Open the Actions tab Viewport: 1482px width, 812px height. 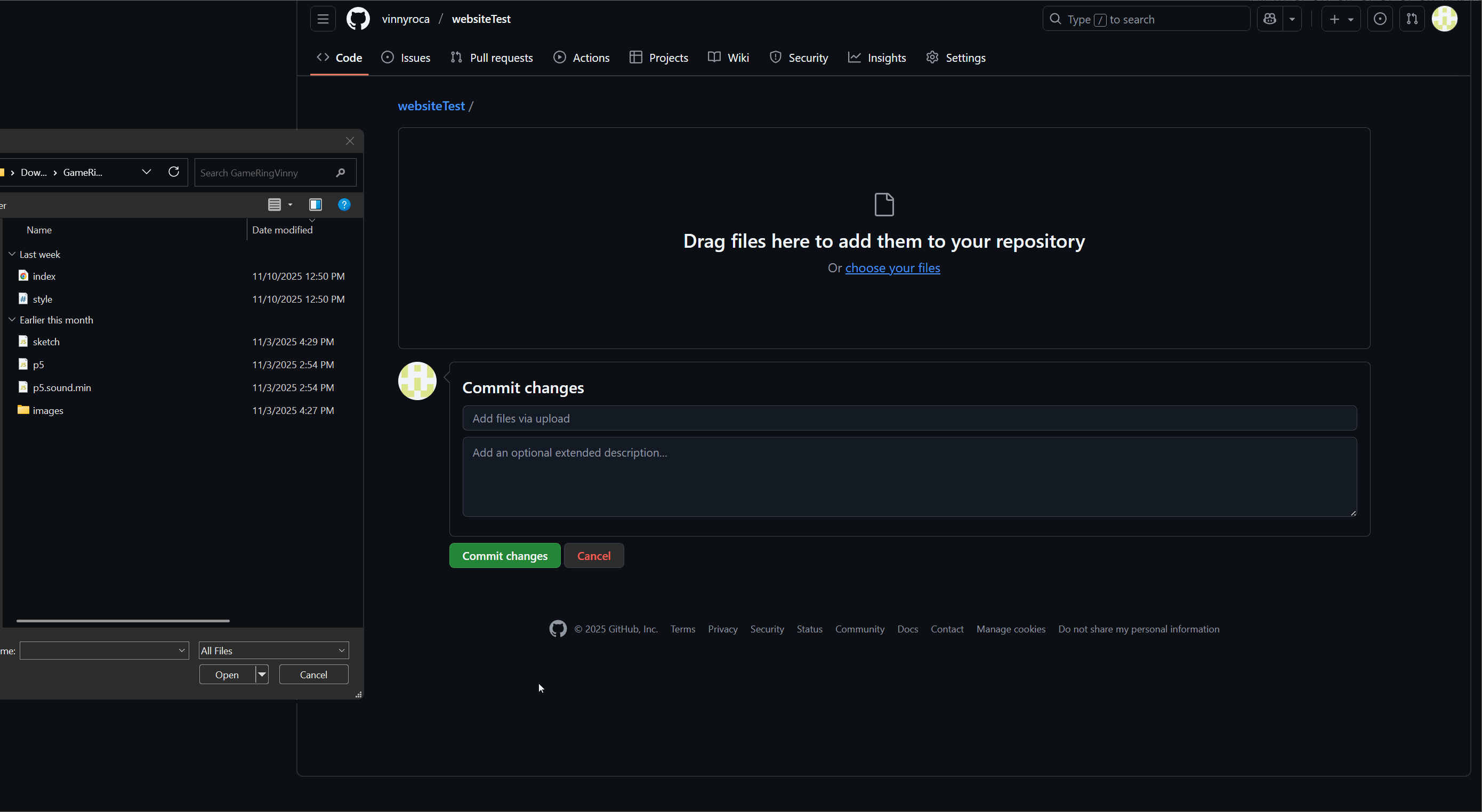[582, 58]
